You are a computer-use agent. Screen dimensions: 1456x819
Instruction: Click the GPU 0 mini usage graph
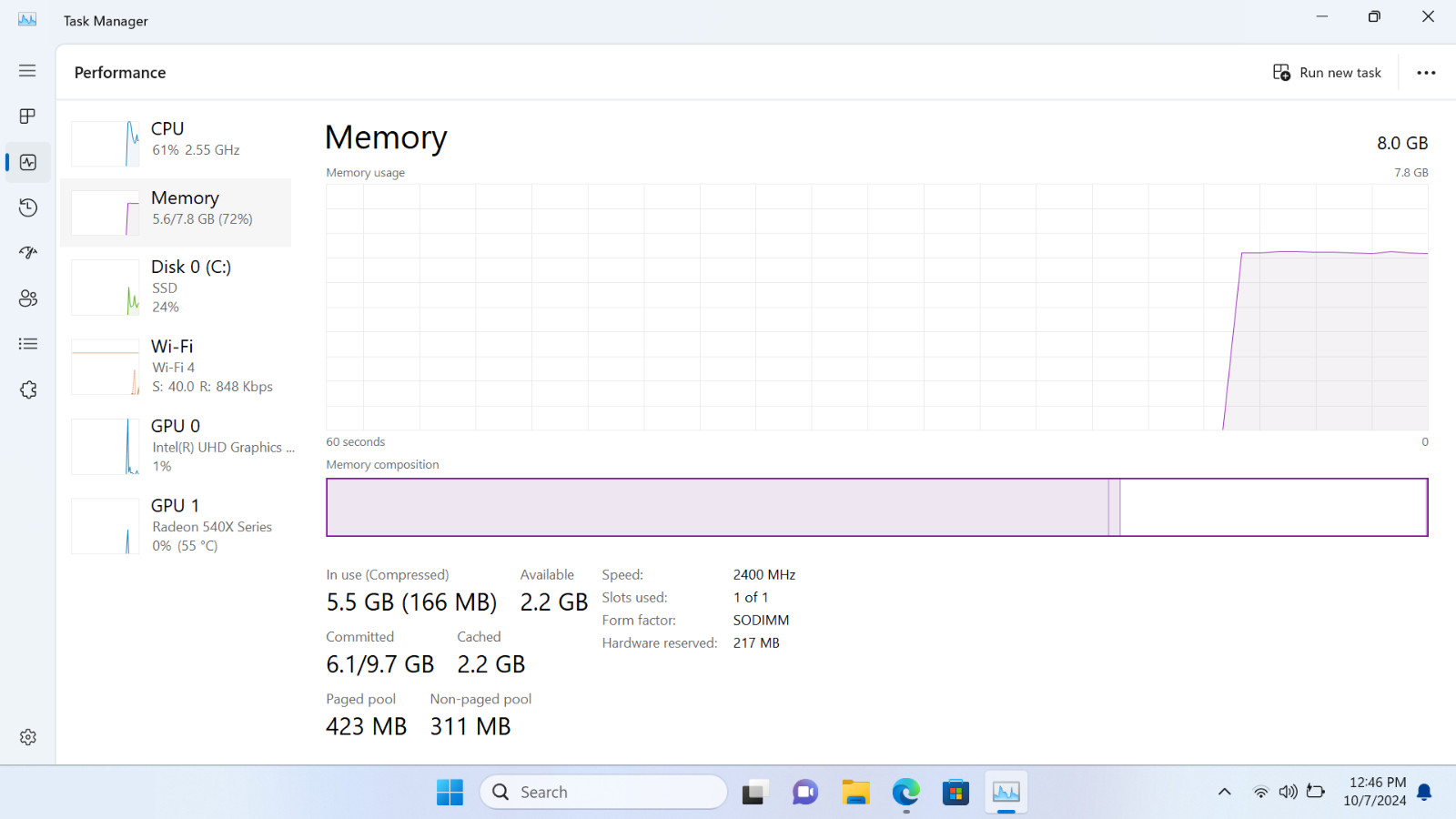point(106,447)
